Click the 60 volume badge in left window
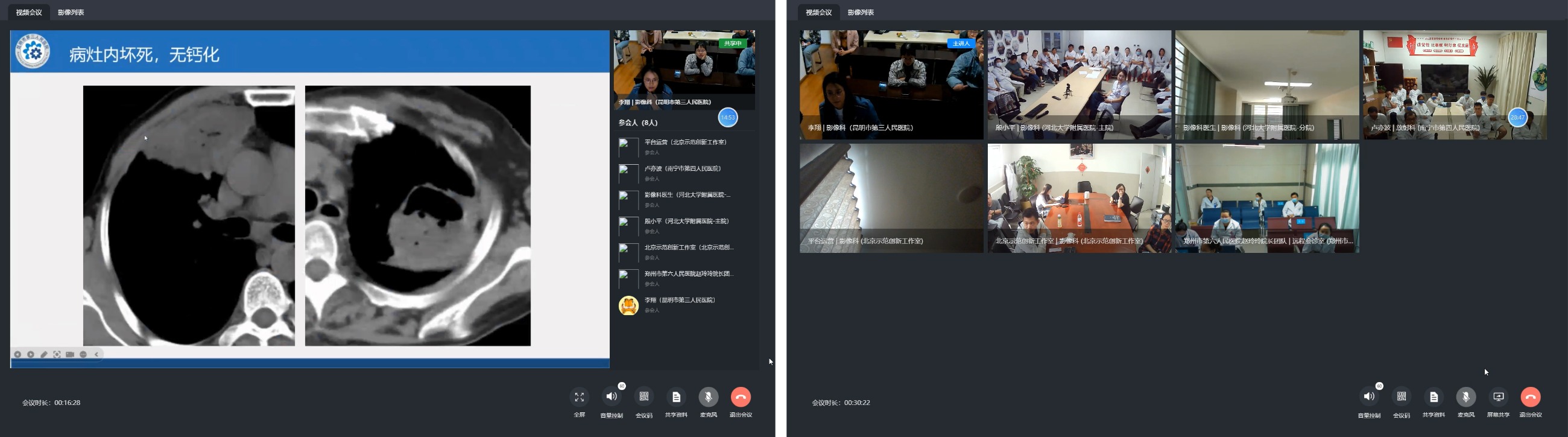The height and width of the screenshot is (437, 1568). pos(622,386)
